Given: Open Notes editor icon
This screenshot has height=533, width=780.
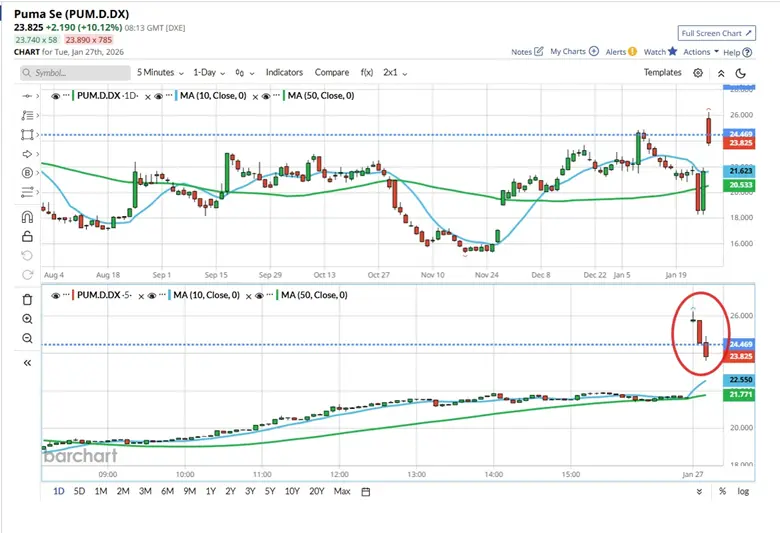Looking at the screenshot, I should point(539,51).
